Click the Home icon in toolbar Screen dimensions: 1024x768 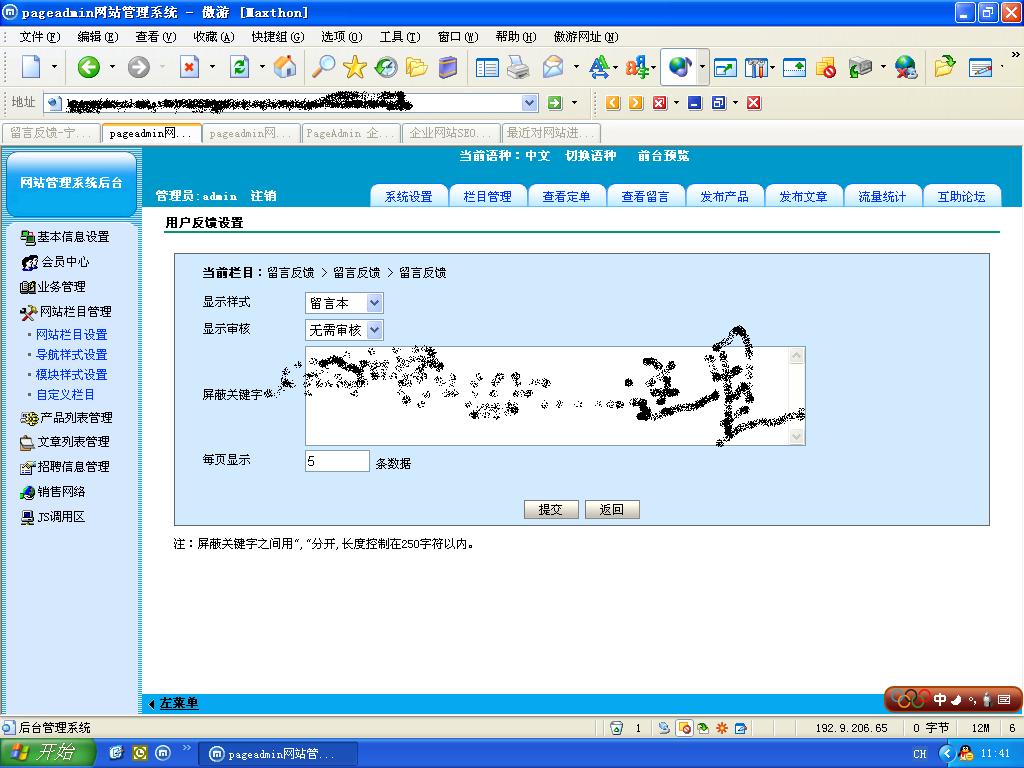click(285, 67)
